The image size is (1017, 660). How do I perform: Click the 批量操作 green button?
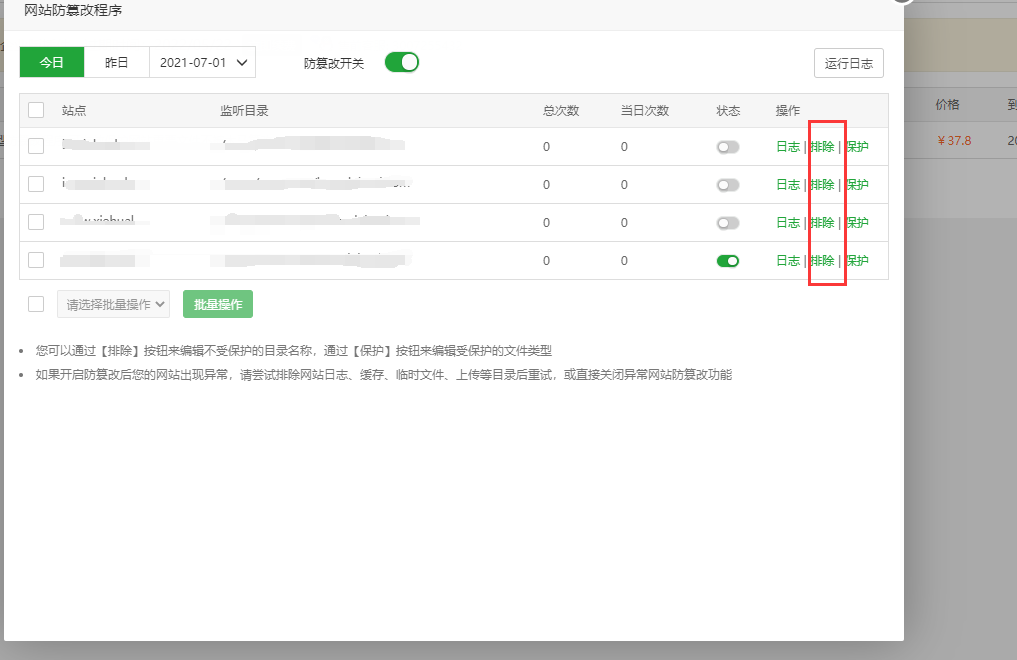click(x=218, y=304)
